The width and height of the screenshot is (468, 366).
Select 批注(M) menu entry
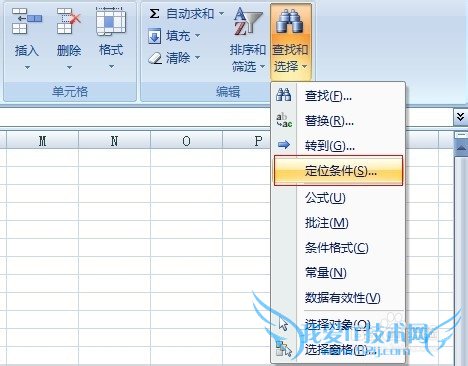pyautogui.click(x=339, y=223)
